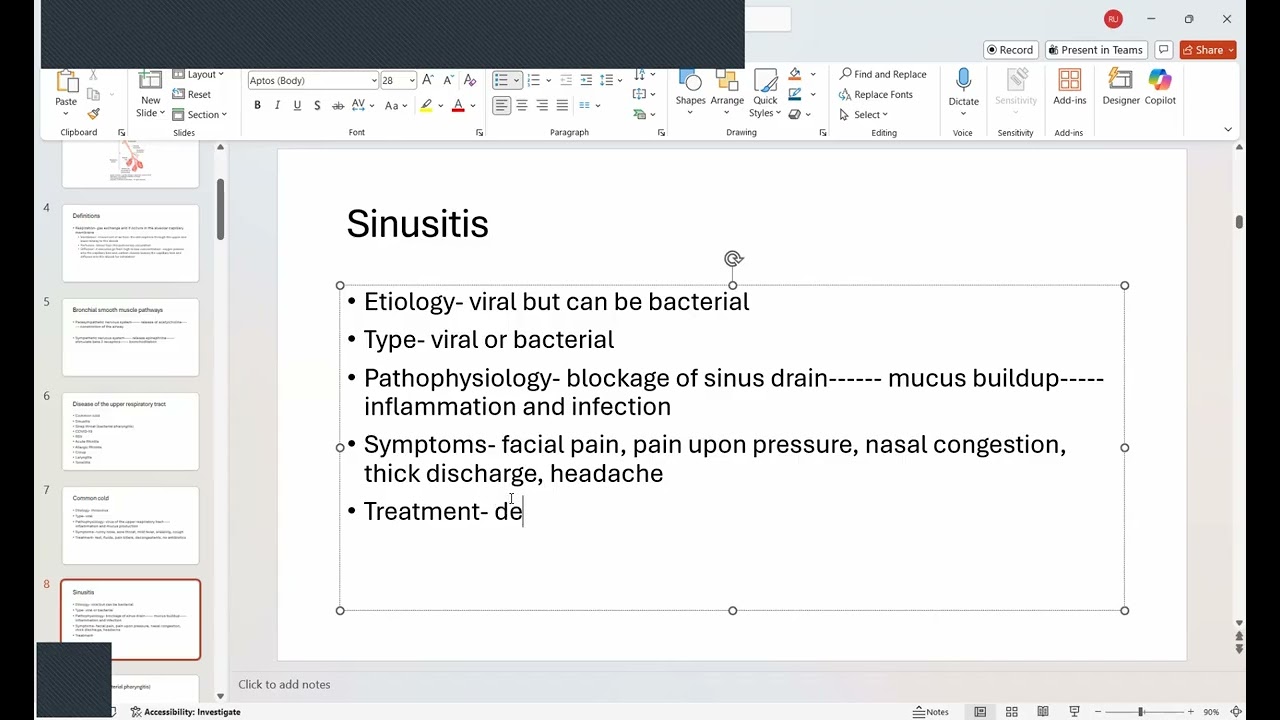Apply the red font color
Viewport: 1280px width, 720px height.
coord(458,105)
